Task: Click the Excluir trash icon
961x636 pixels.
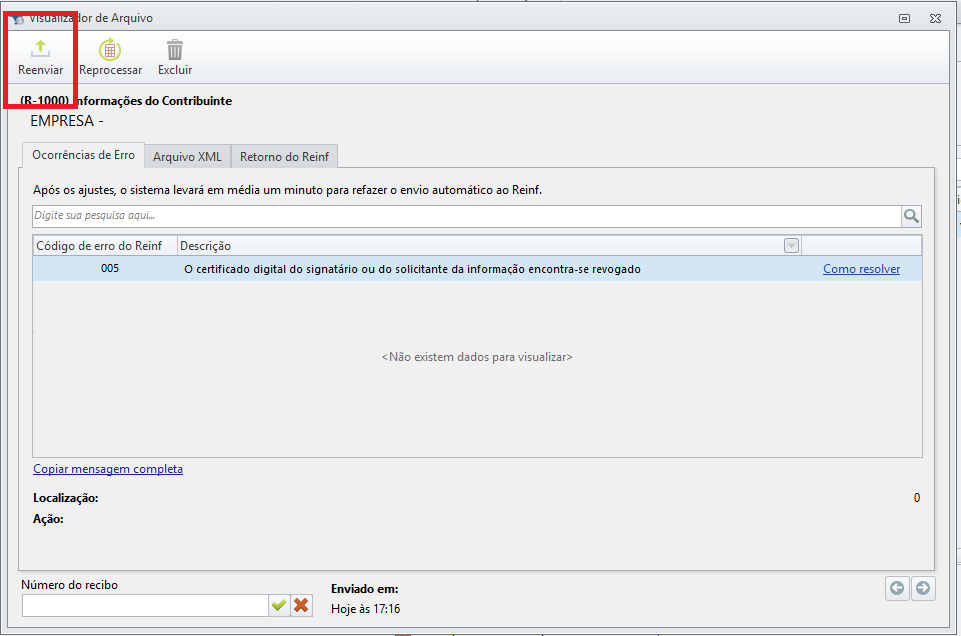Action: click(x=175, y=50)
